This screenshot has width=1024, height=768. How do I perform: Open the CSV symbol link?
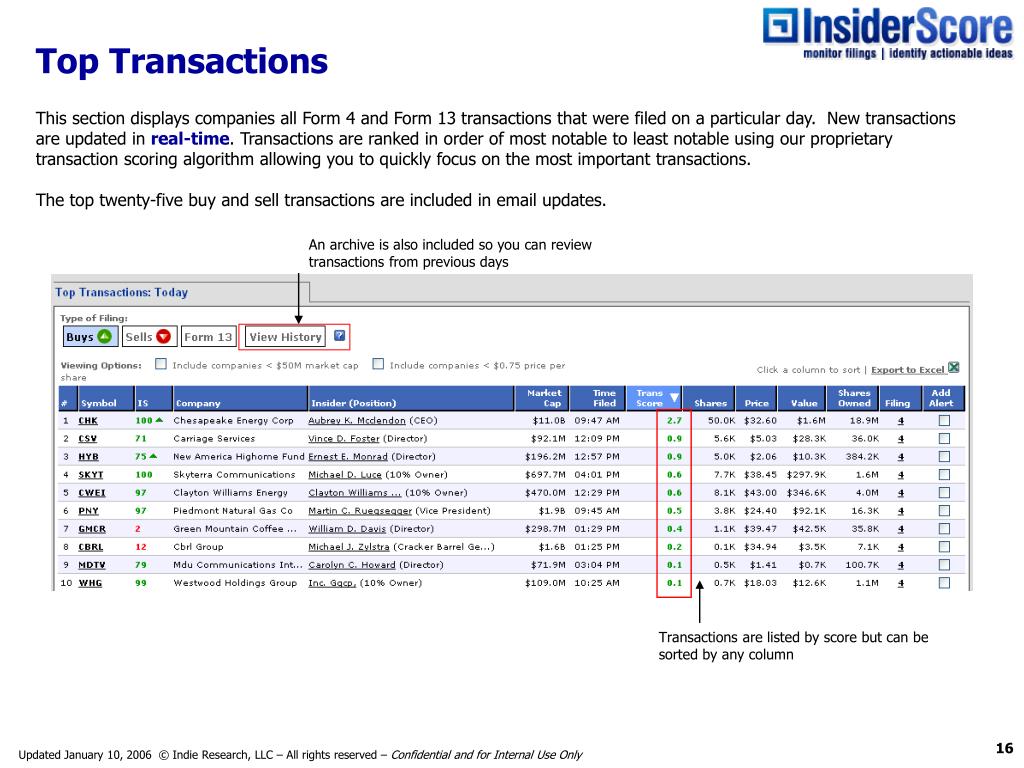pyautogui.click(x=88, y=439)
